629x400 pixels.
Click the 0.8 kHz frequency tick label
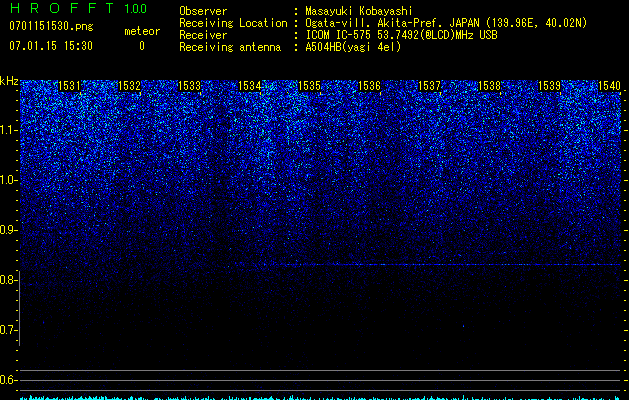click(8, 280)
